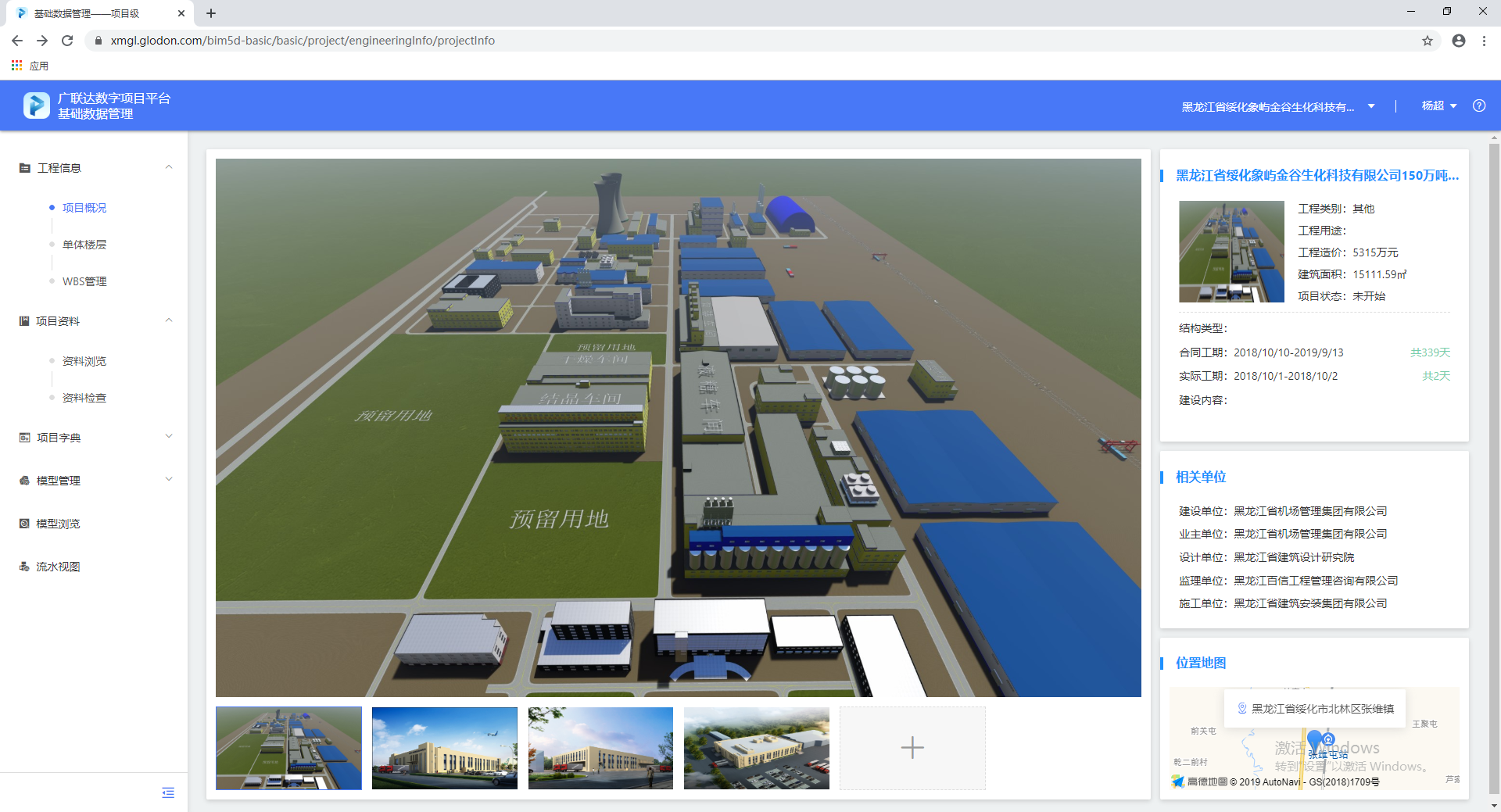Collapse the 工程信息 section chevron
The width and height of the screenshot is (1501, 812).
click(x=169, y=167)
